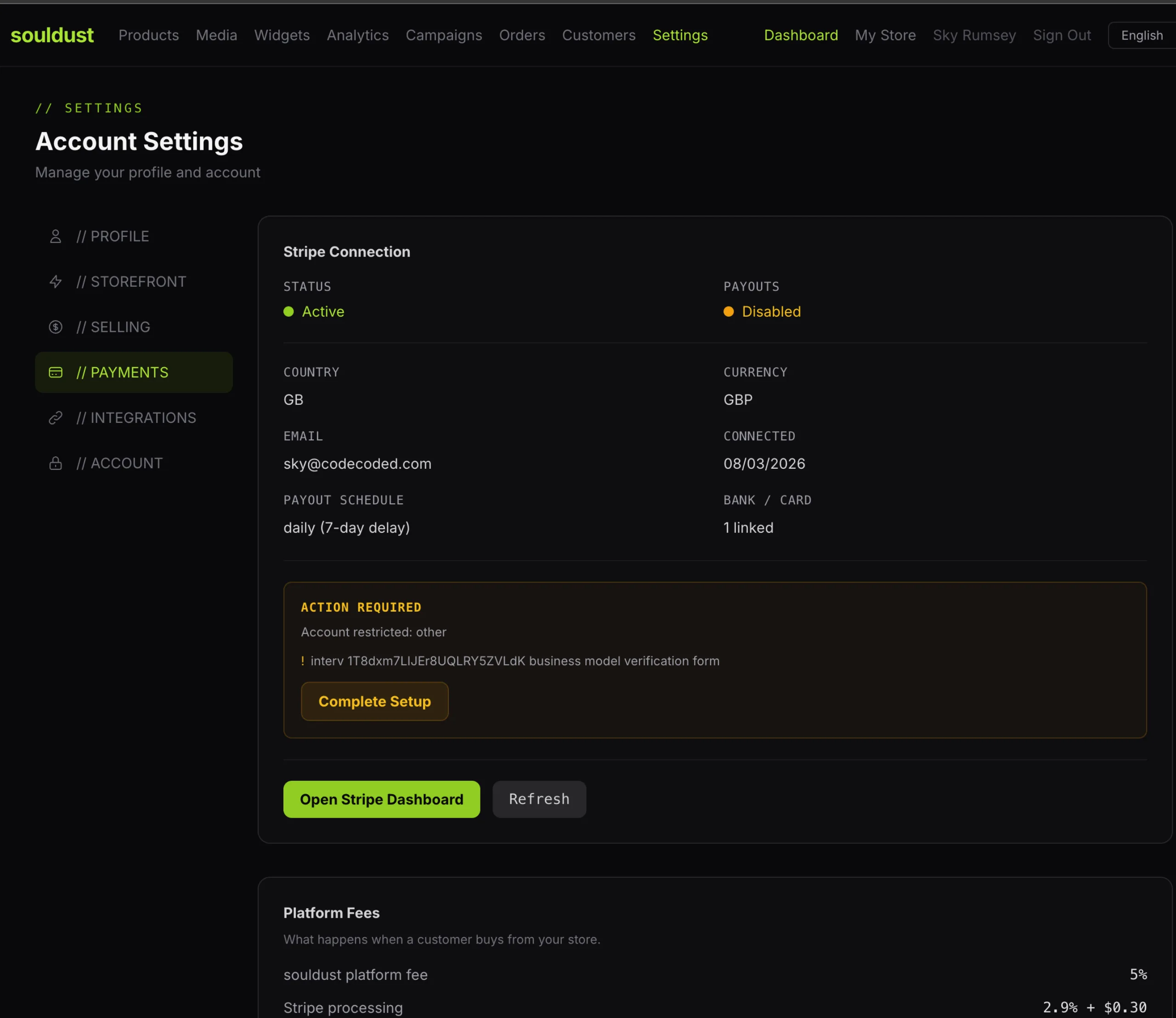Click the souldust logo

51,34
